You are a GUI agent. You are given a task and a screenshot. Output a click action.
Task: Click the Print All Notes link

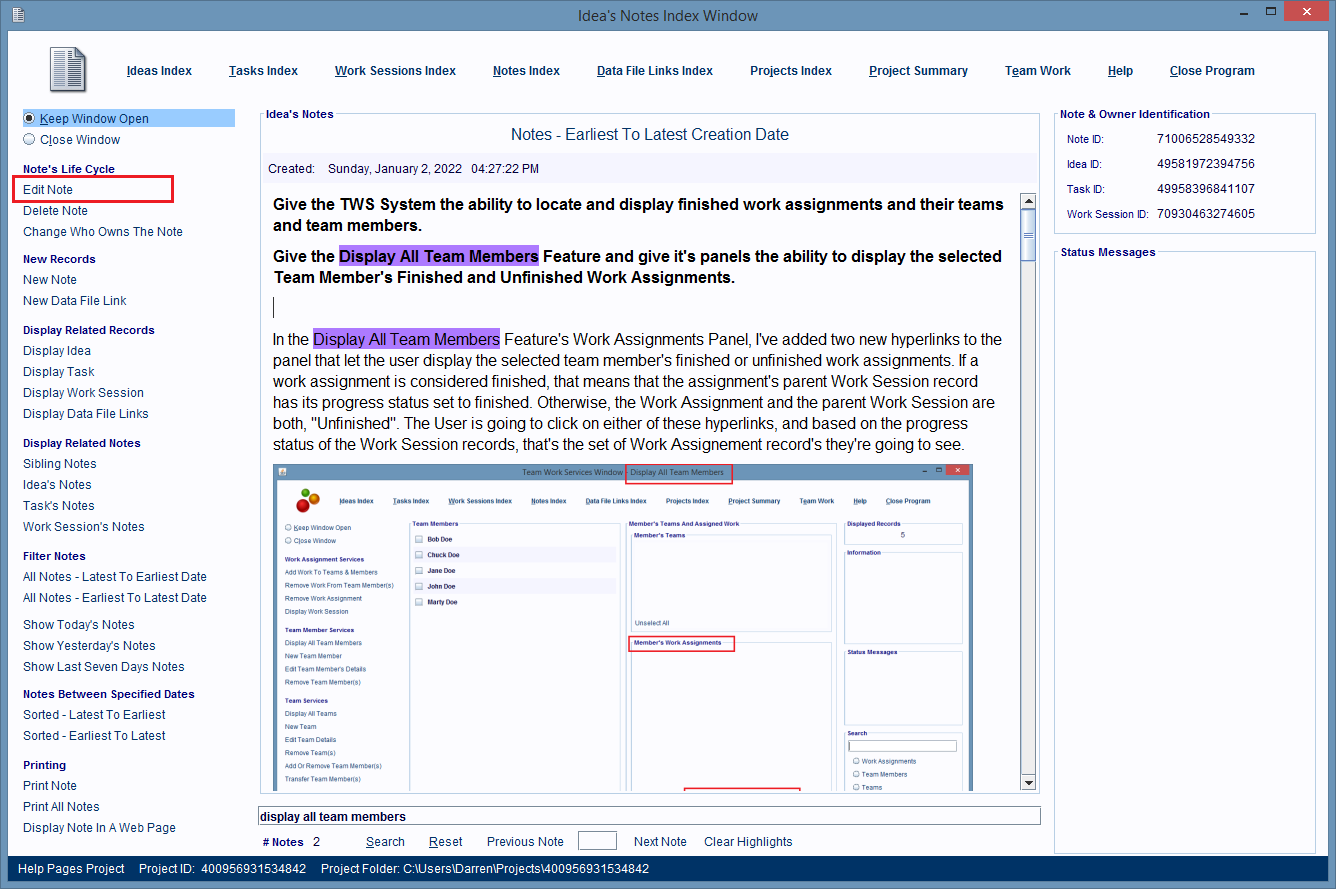[61, 807]
